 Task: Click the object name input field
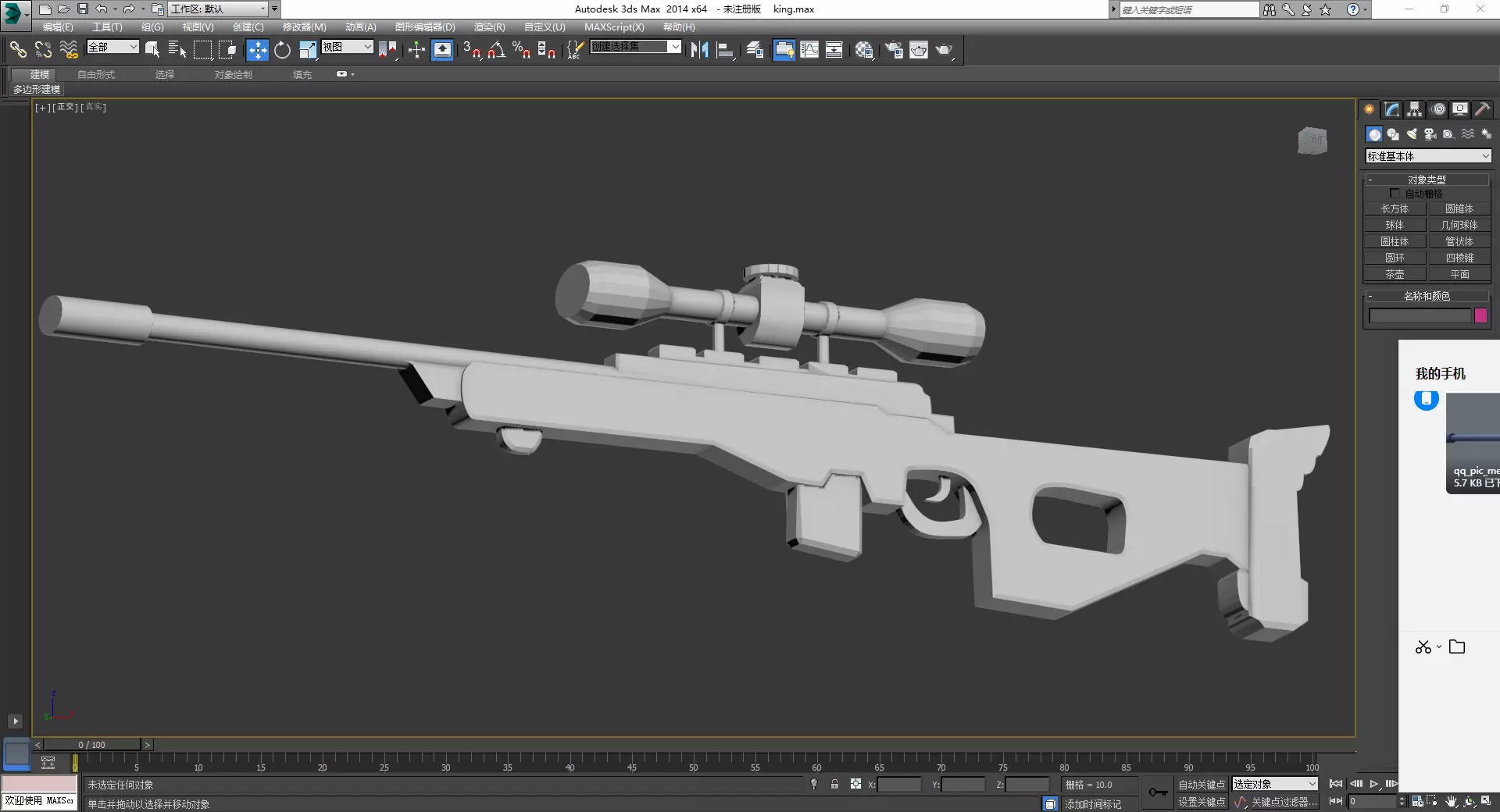coord(1420,315)
